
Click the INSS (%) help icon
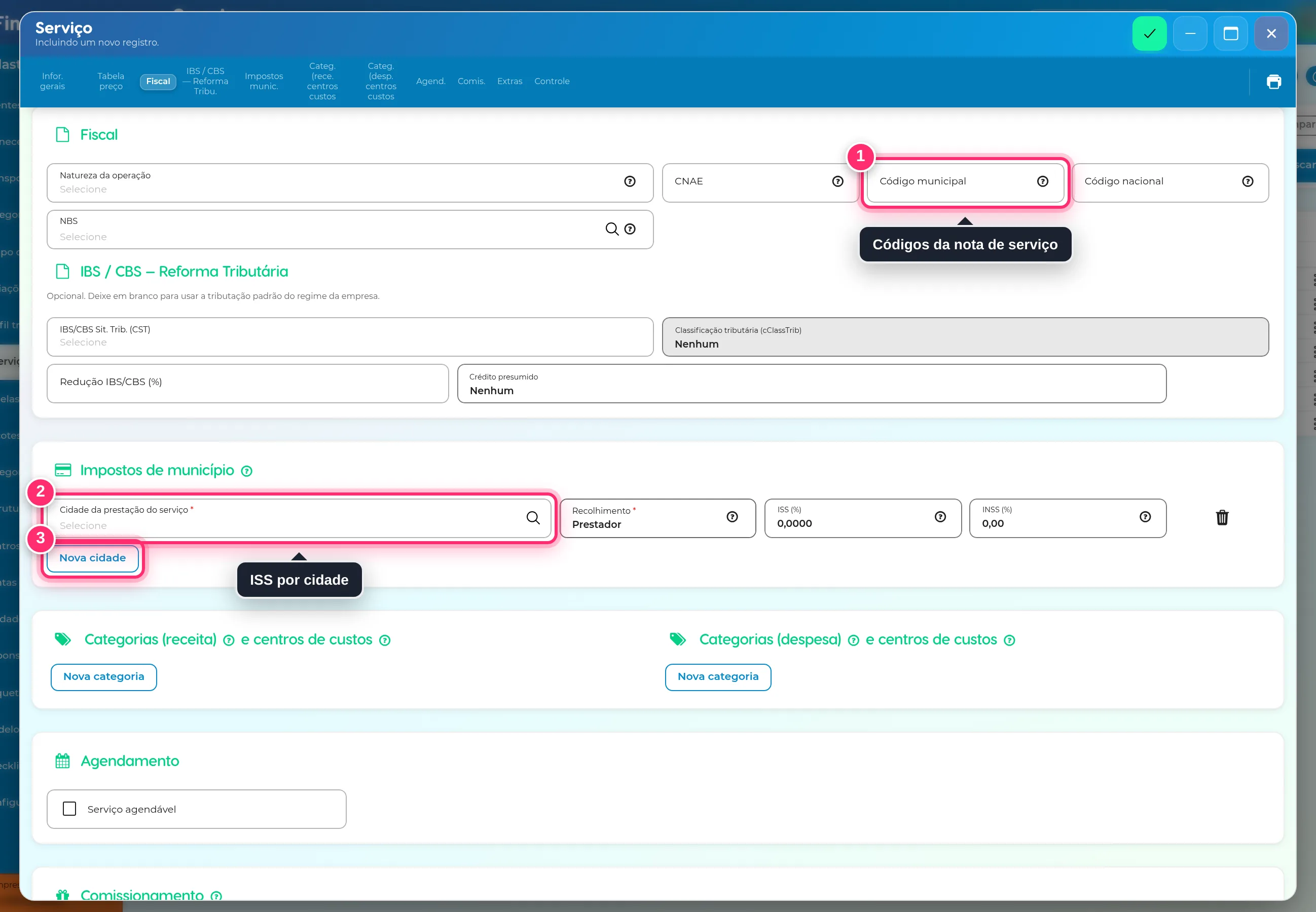[1145, 517]
